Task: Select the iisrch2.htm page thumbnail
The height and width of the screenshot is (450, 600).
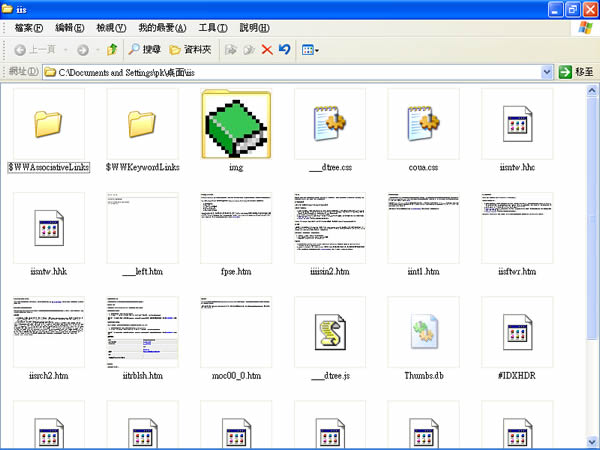Action: 49,332
